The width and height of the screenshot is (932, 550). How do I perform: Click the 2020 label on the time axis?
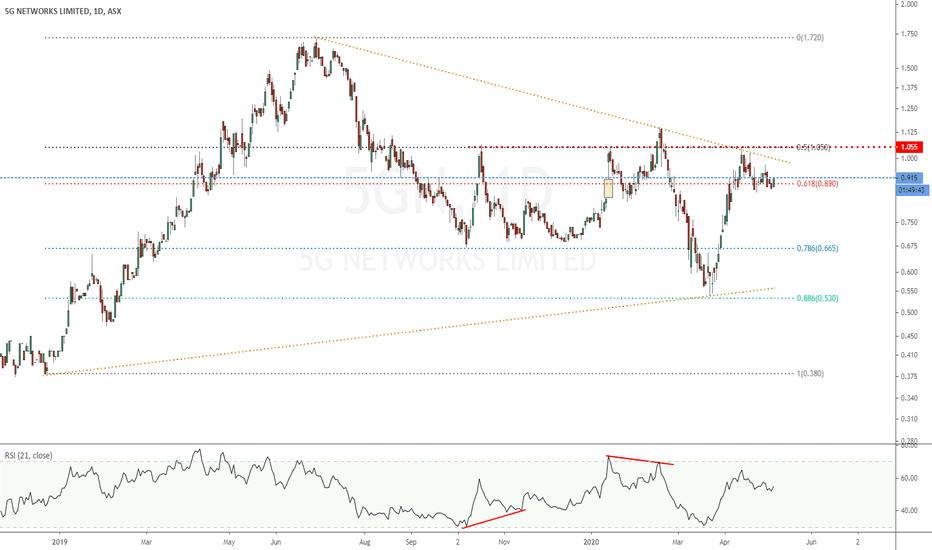[591, 542]
